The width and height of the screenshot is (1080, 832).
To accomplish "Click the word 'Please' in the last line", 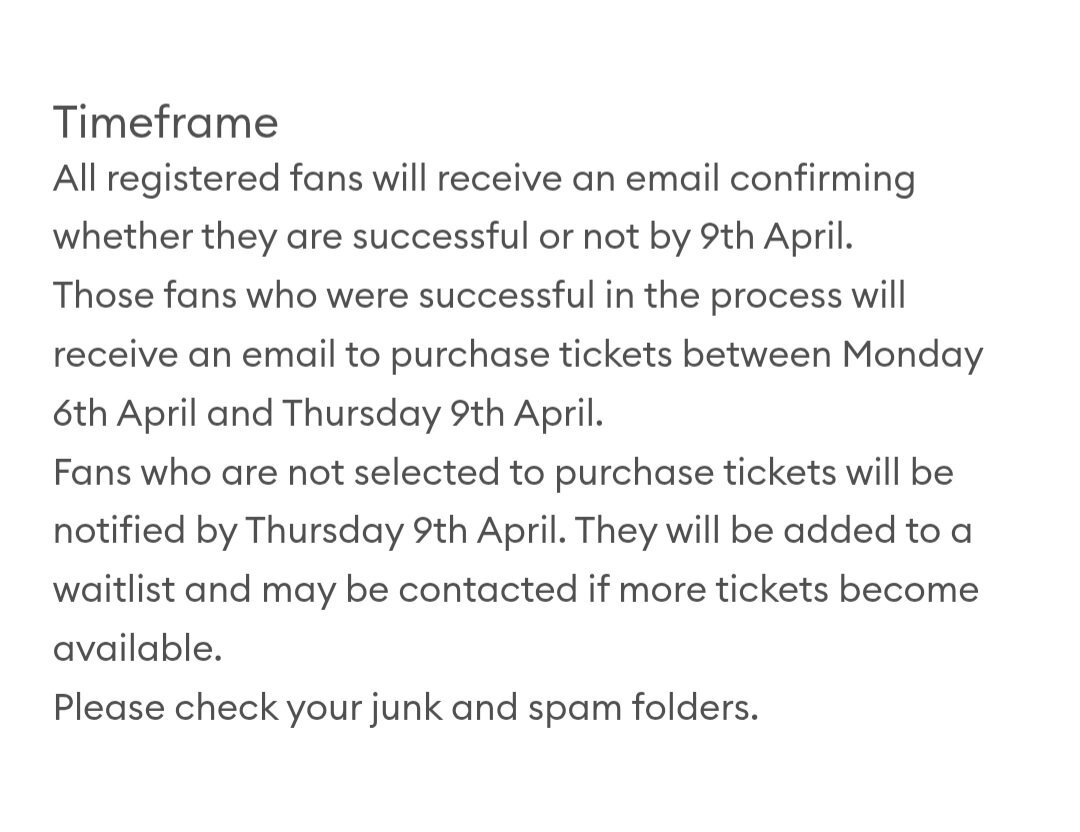I will pos(107,707).
